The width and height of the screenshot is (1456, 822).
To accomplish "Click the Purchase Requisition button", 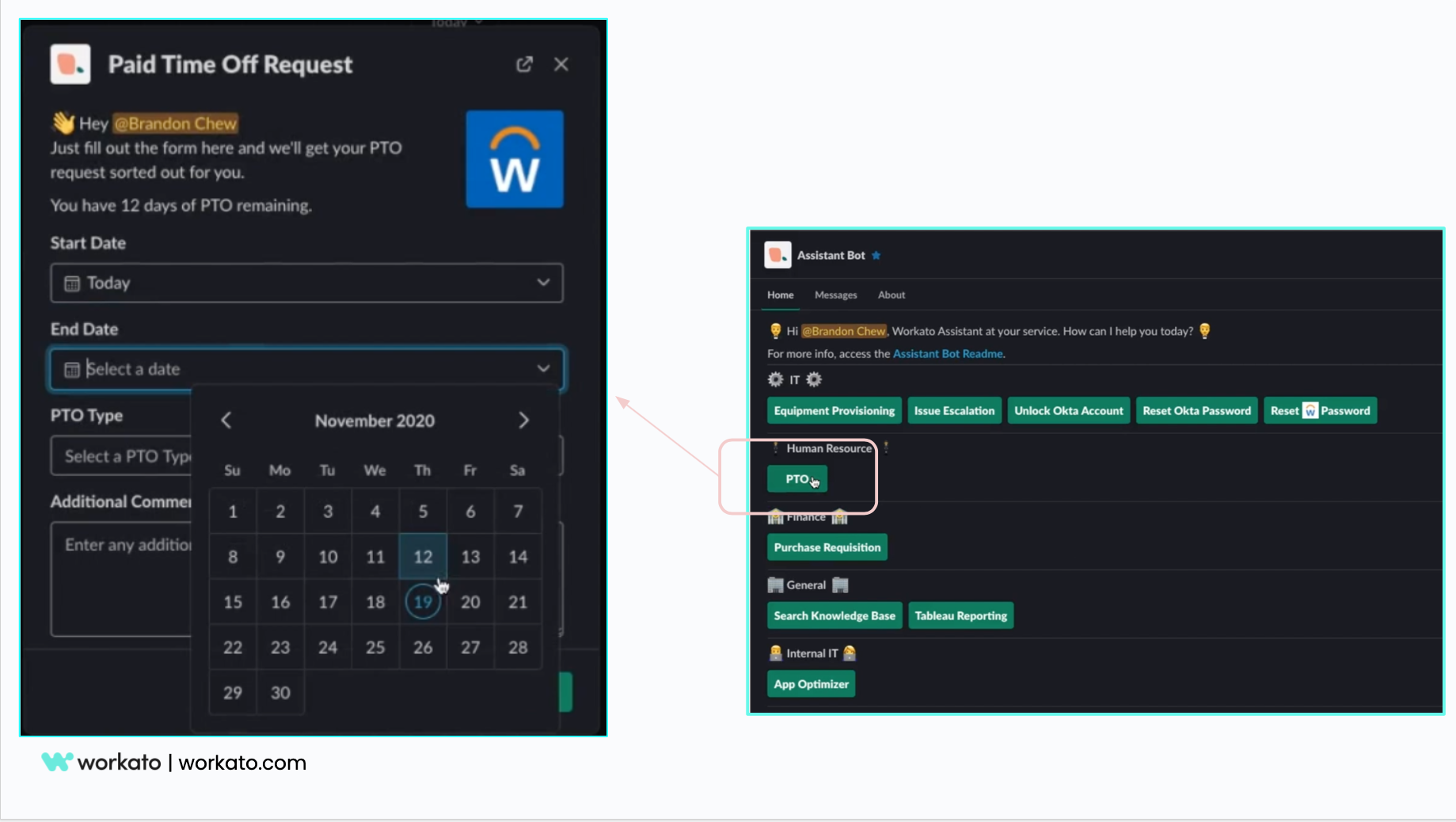I will coord(827,547).
